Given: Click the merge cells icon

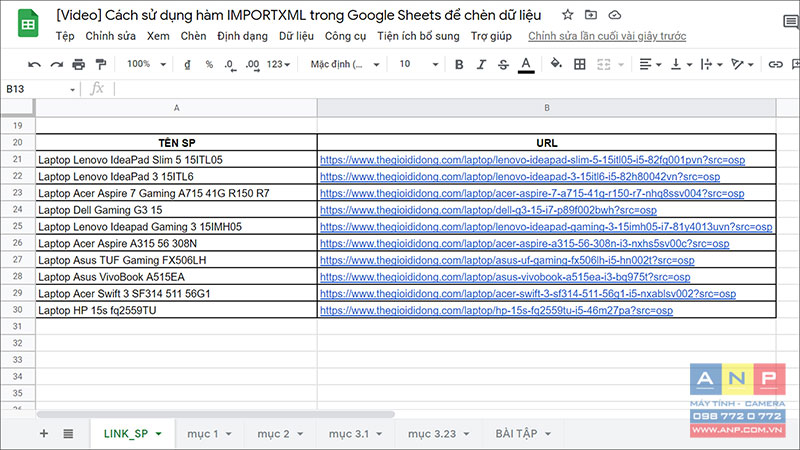Looking at the screenshot, I should click(x=604, y=64).
